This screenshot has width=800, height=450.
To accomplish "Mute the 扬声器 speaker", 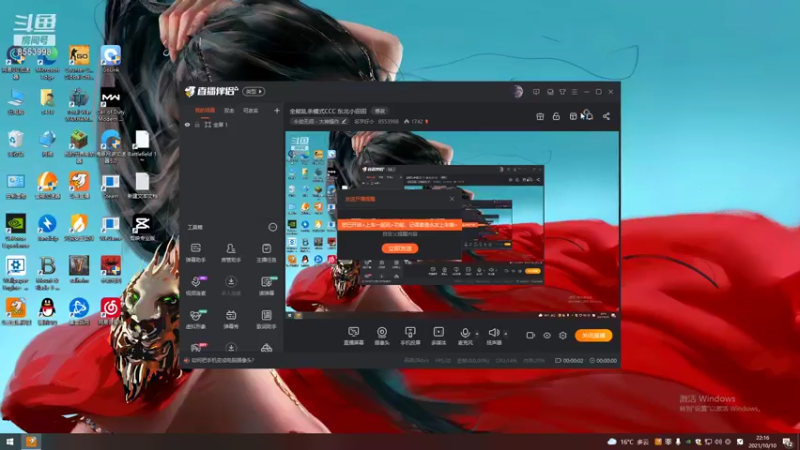I will (x=493, y=336).
